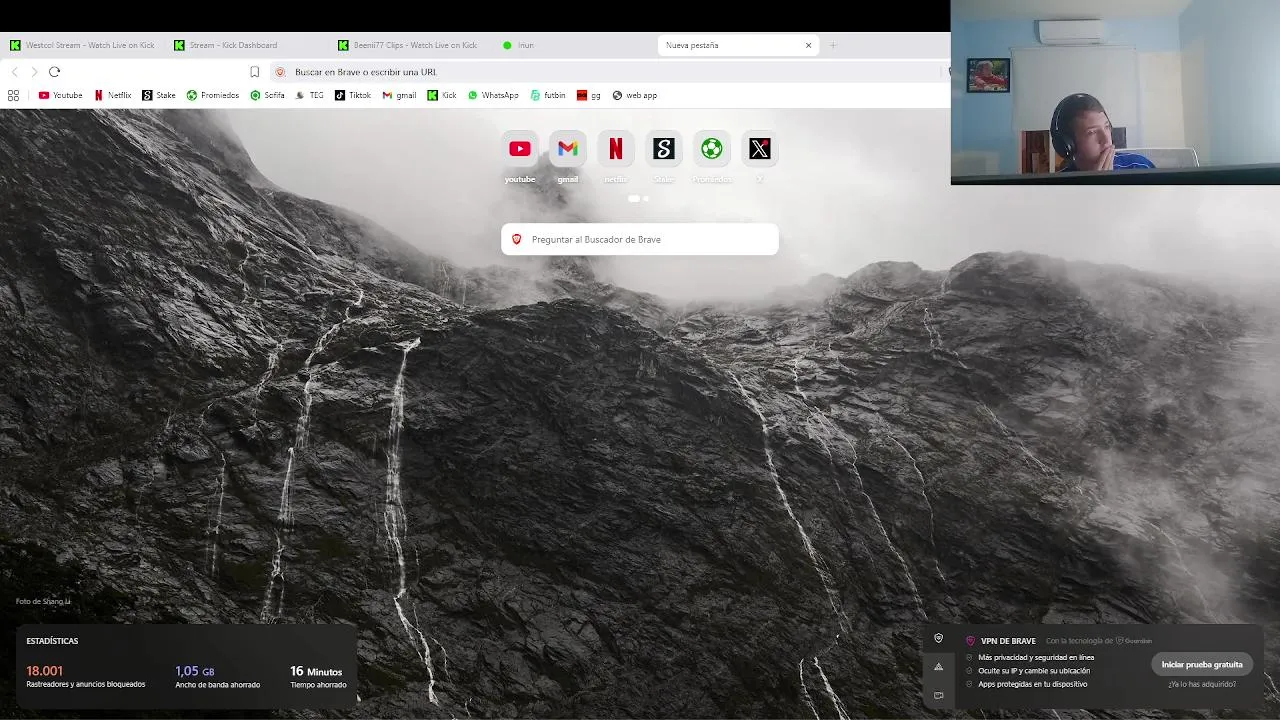This screenshot has height=720, width=1280.
Task: Switch to the Westcol Stream tab
Action: [83, 45]
